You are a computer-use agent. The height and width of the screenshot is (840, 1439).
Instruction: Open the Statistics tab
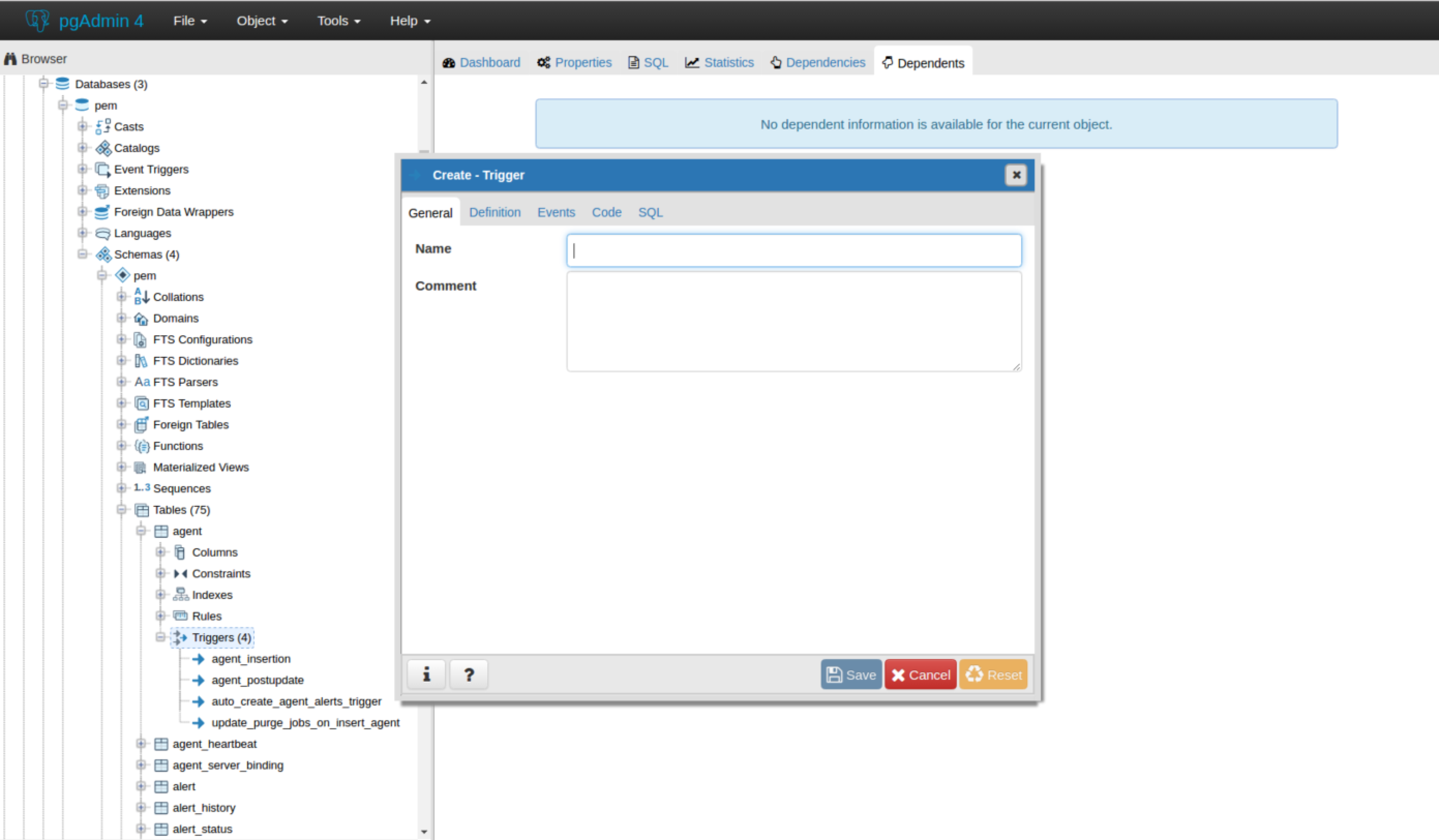pos(719,63)
